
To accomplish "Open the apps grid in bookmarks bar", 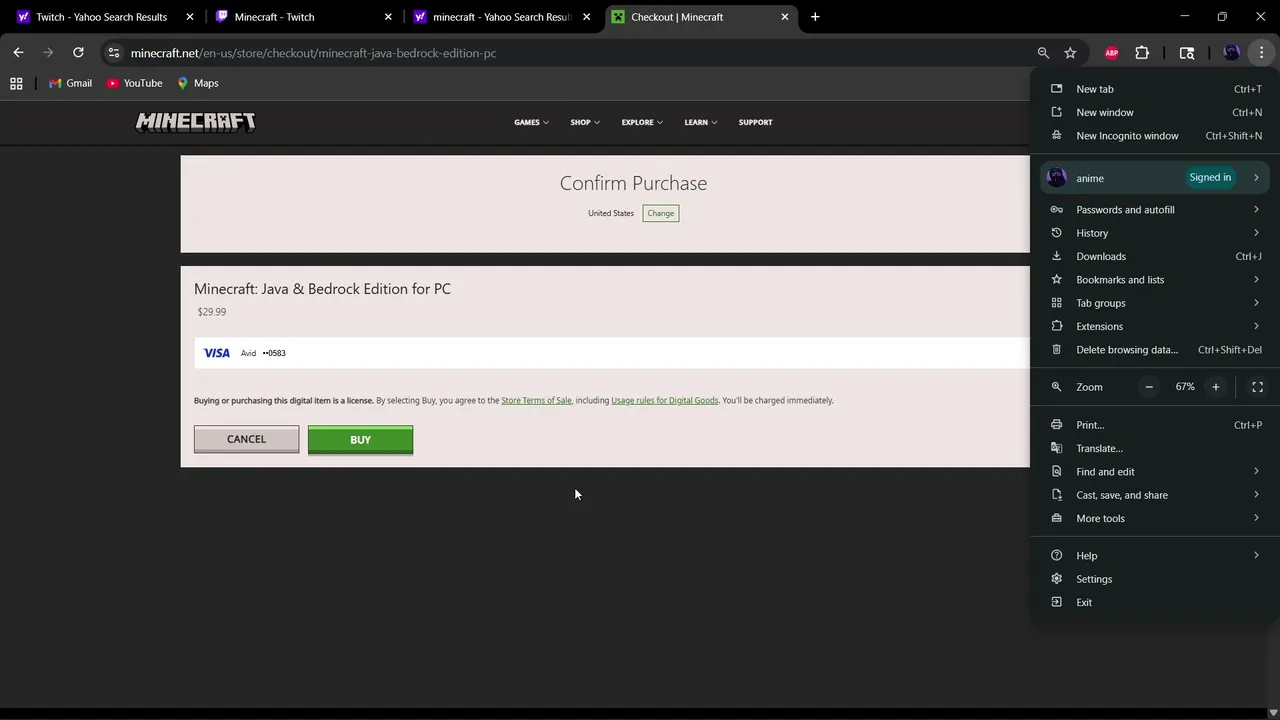I will pos(16,83).
